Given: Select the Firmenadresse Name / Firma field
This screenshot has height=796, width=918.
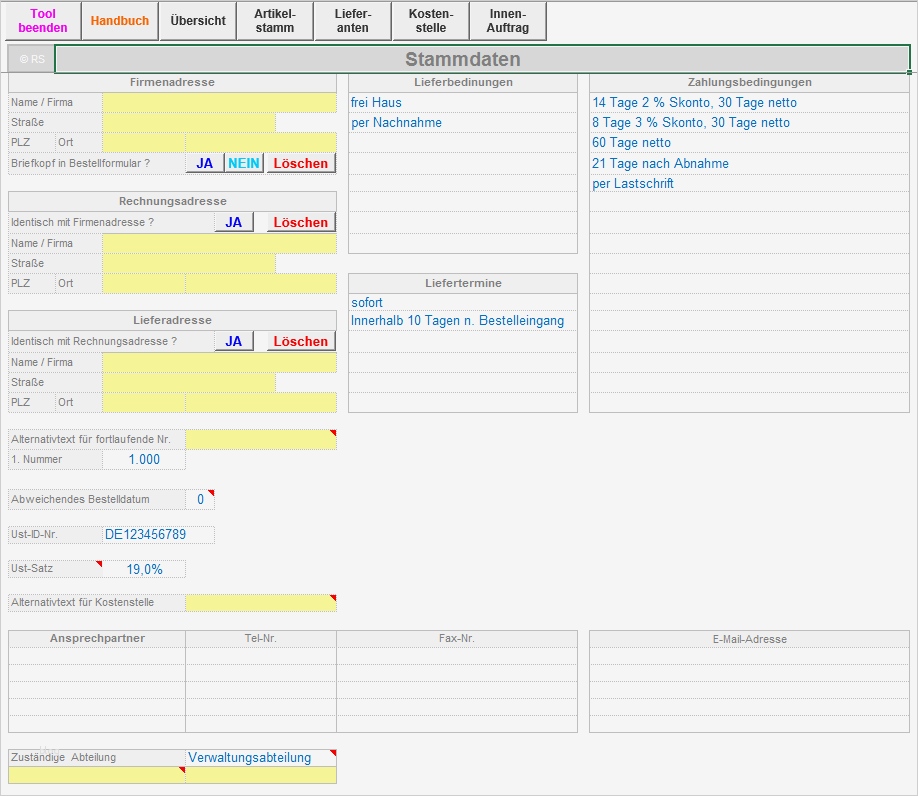Looking at the screenshot, I should 220,102.
